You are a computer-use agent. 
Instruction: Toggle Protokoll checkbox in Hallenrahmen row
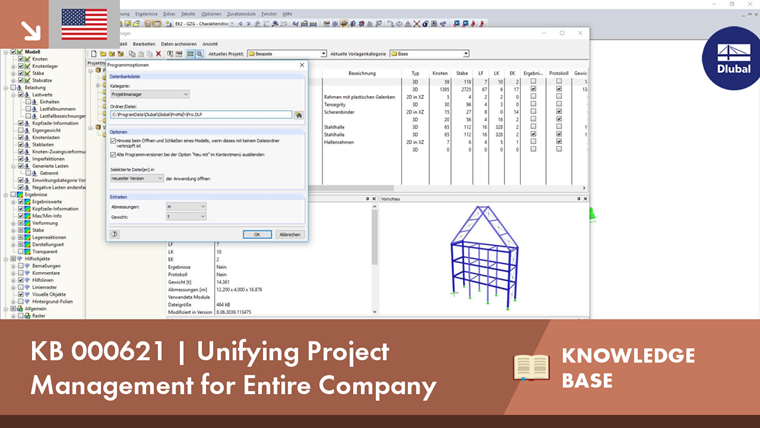point(559,142)
